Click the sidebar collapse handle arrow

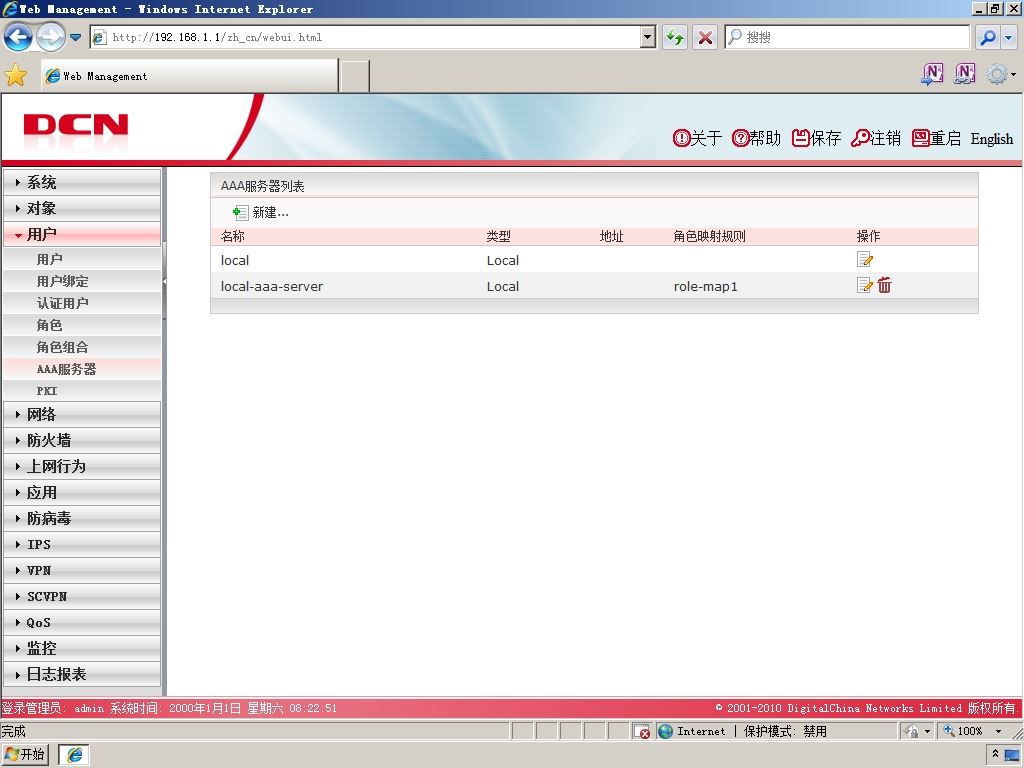tap(165, 281)
